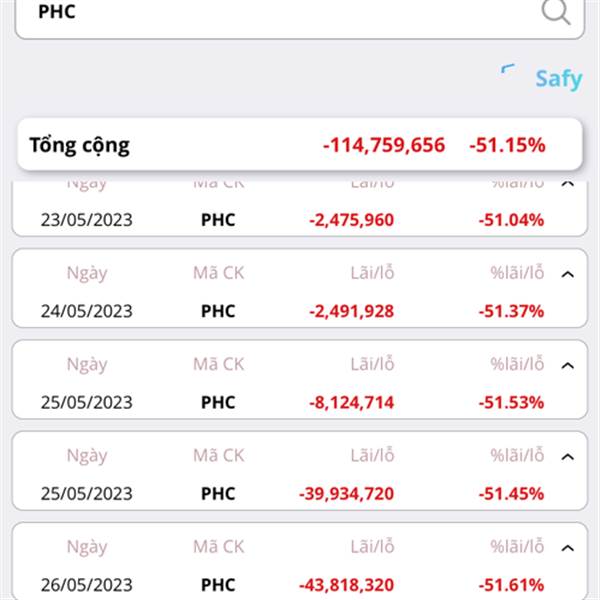Click the Ngày header in the 26/05/2023 card
Viewport: 600px width, 600px height.
(x=87, y=546)
